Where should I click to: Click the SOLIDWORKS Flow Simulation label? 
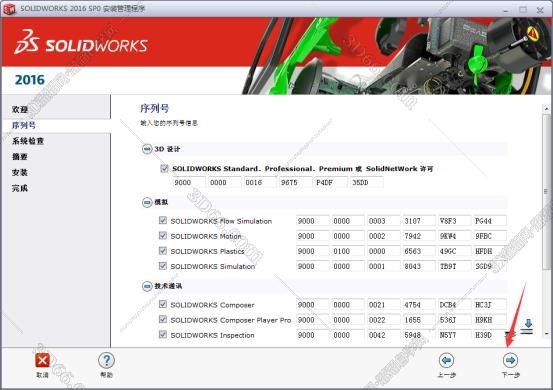[221, 221]
